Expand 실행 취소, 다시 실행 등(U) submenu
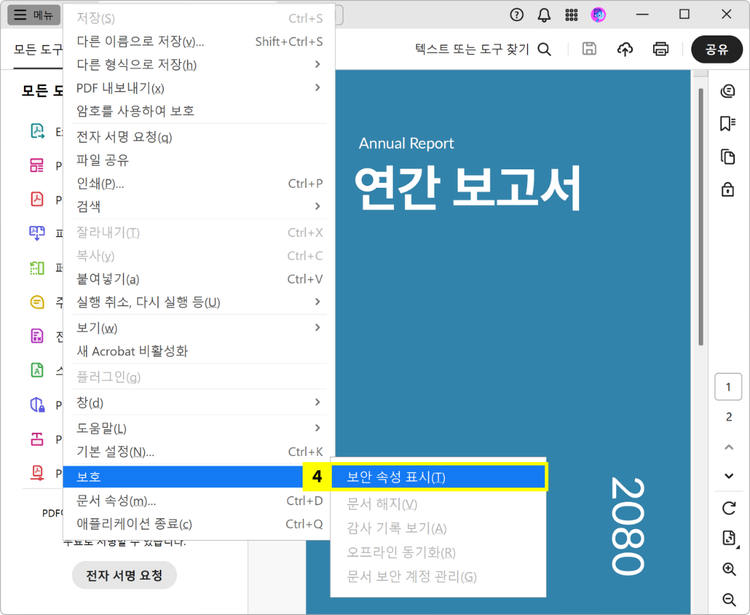The image size is (750, 615). pyautogui.click(x=199, y=302)
